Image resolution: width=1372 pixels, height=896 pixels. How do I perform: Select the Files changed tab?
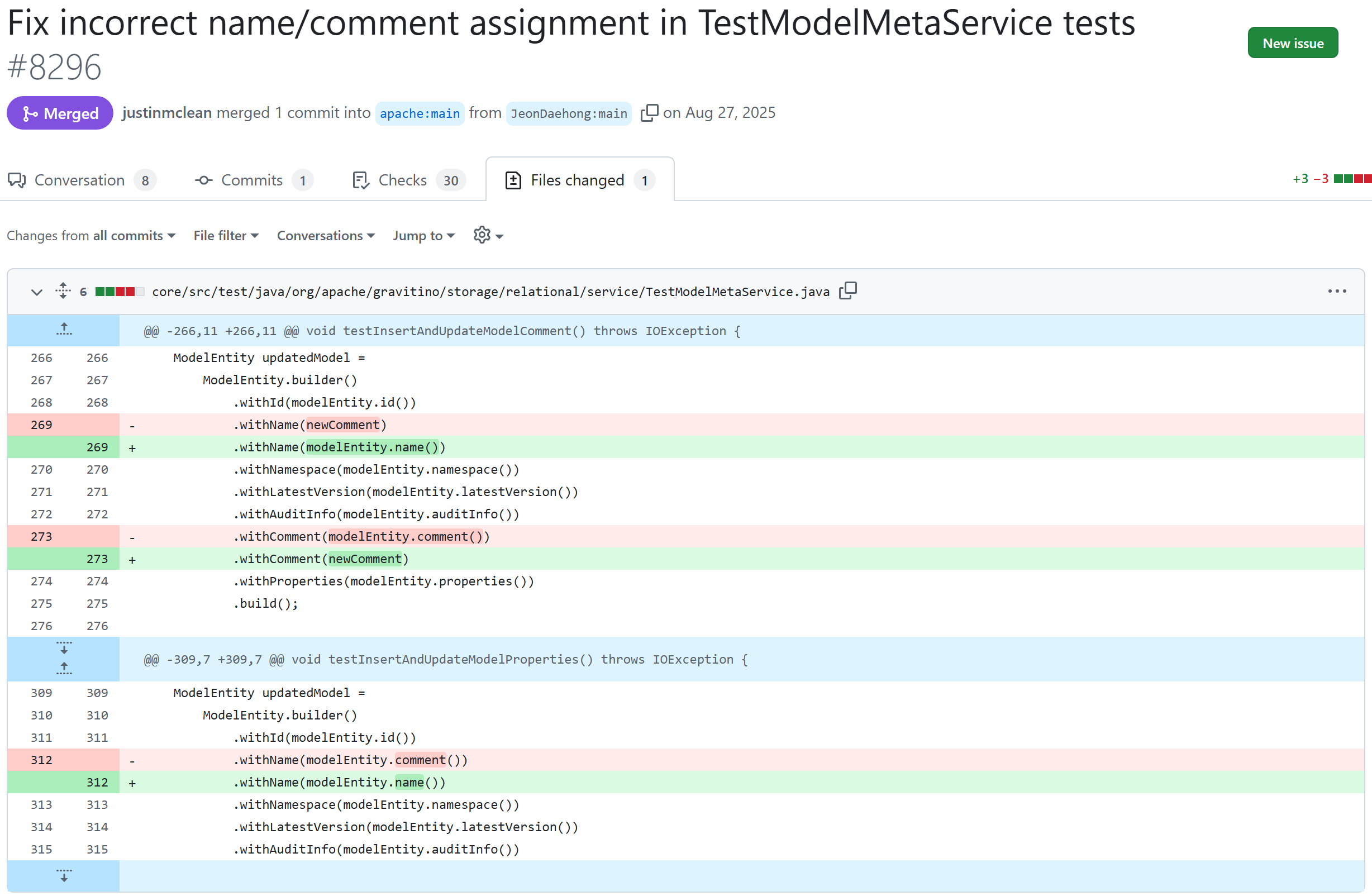(579, 180)
